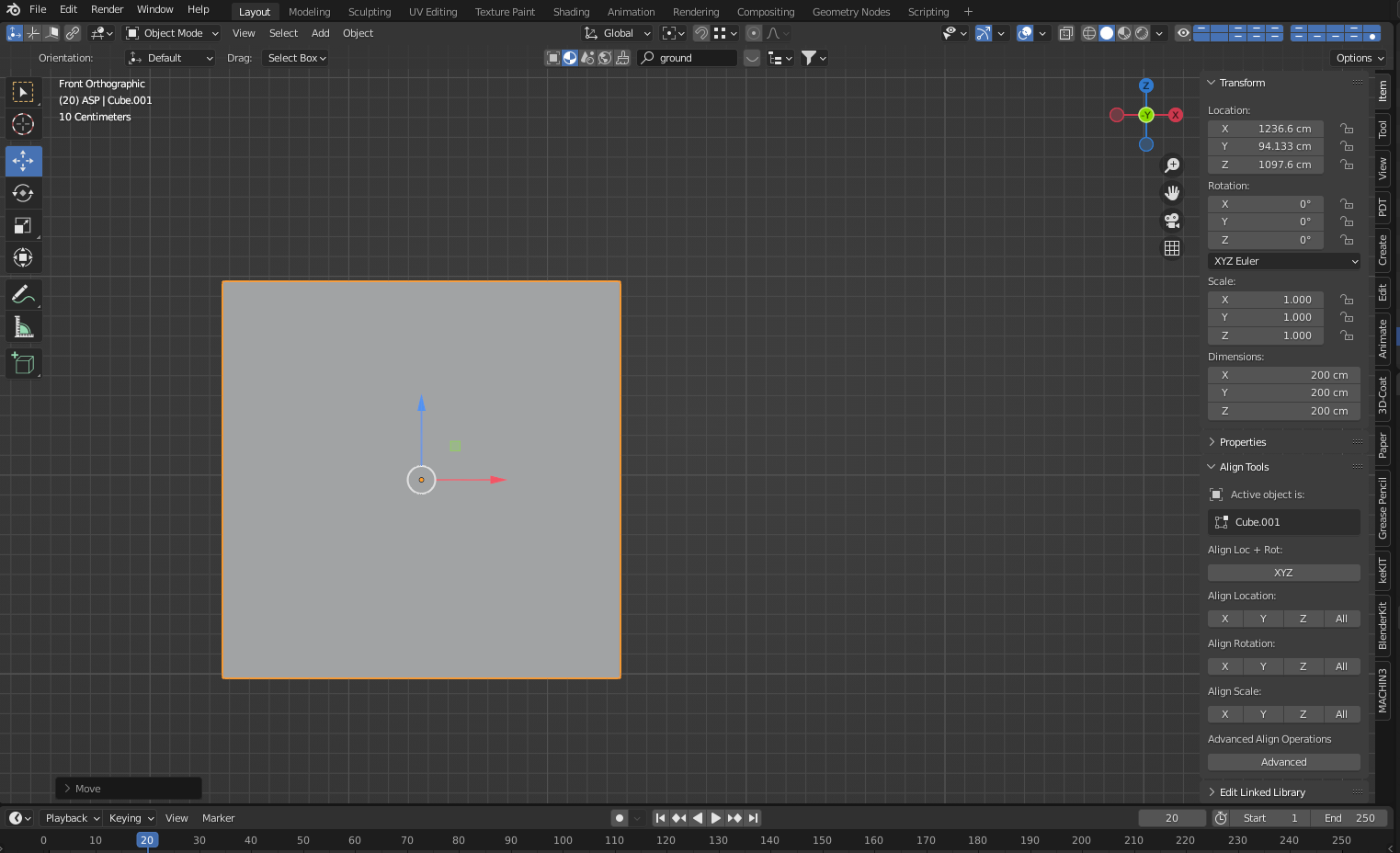This screenshot has height=853, width=1400.
Task: Click All under Align Location
Action: click(x=1342, y=619)
